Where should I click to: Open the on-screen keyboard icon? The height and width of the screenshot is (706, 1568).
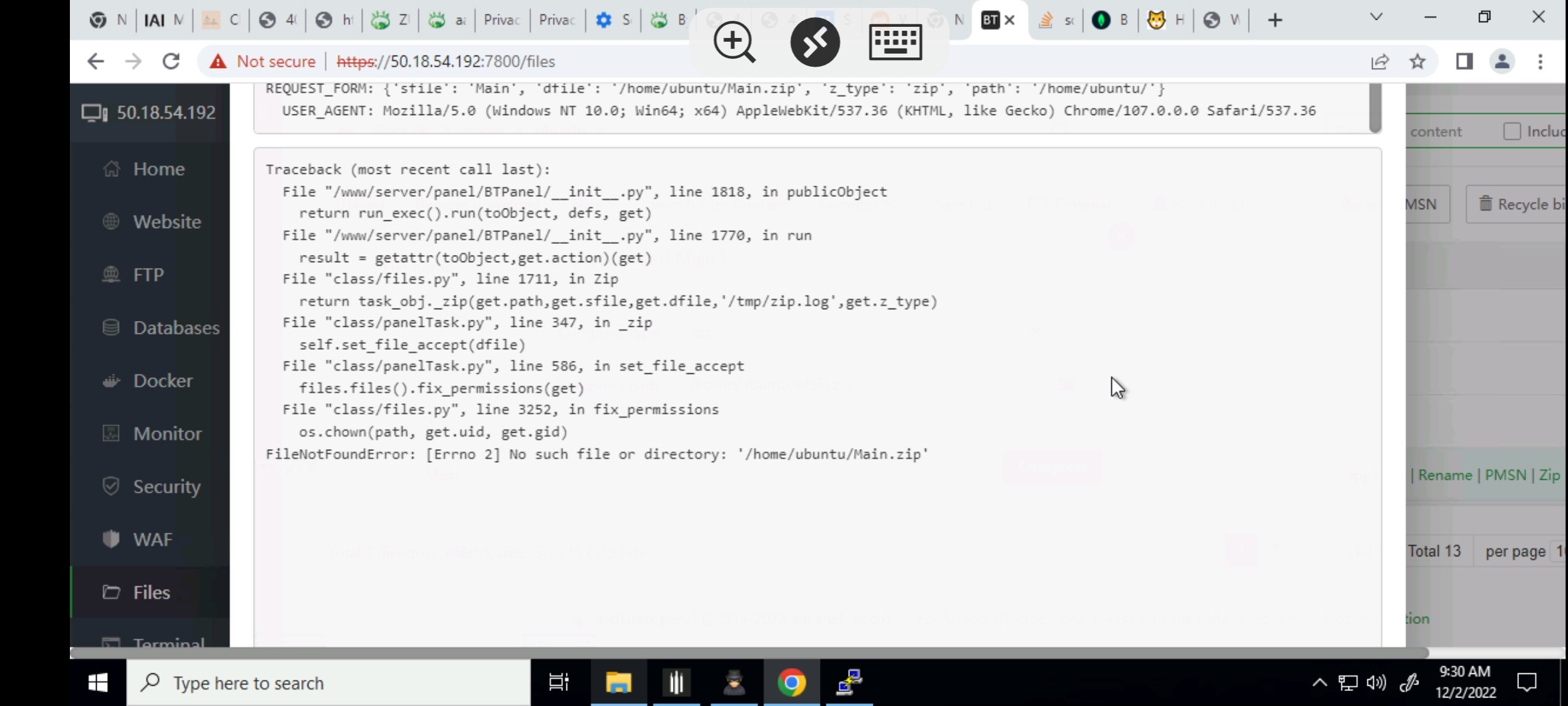(895, 42)
